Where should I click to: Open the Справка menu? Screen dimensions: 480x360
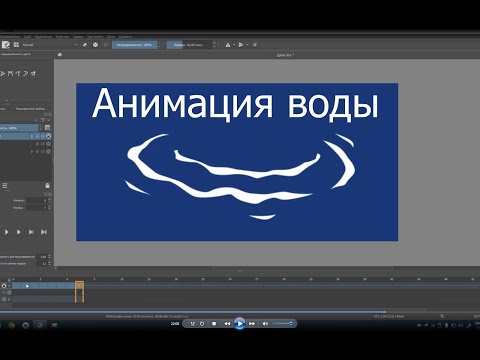coord(125,37)
